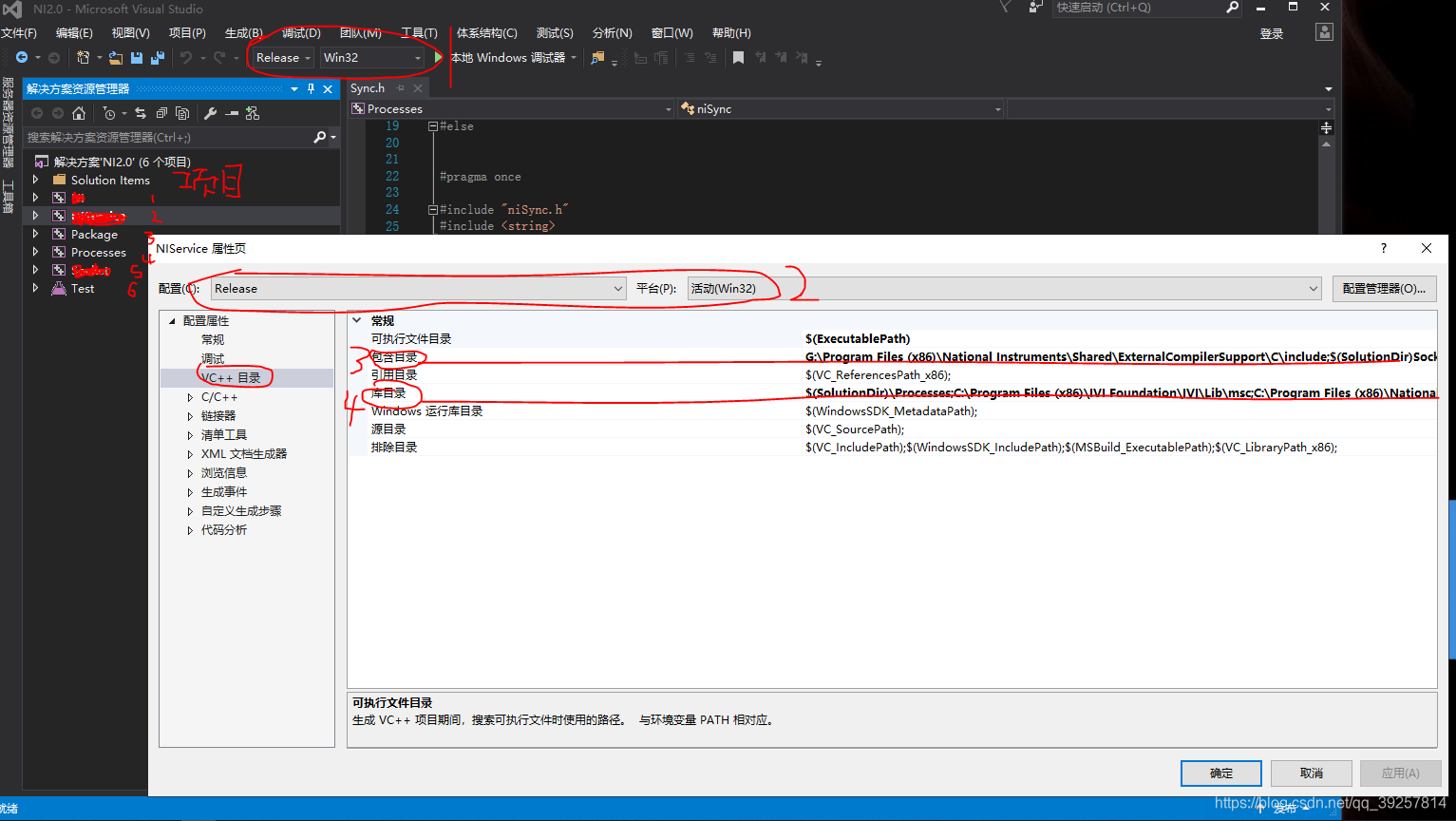Expand the Package project node
The image size is (1456, 821).
(x=36, y=234)
